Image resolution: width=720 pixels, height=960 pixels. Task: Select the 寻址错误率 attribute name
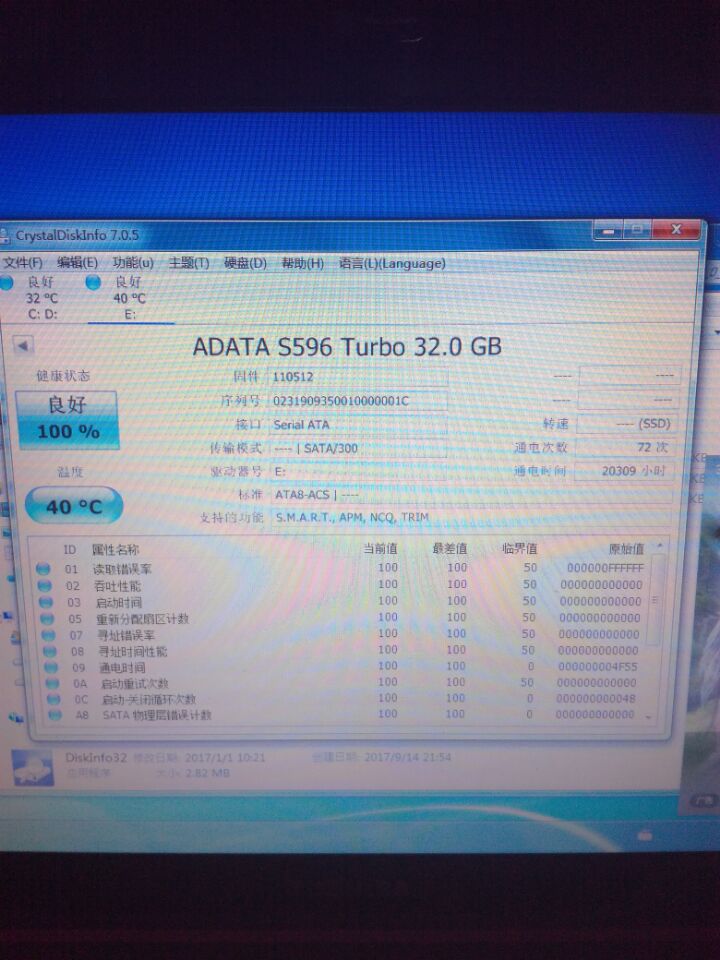(x=127, y=636)
